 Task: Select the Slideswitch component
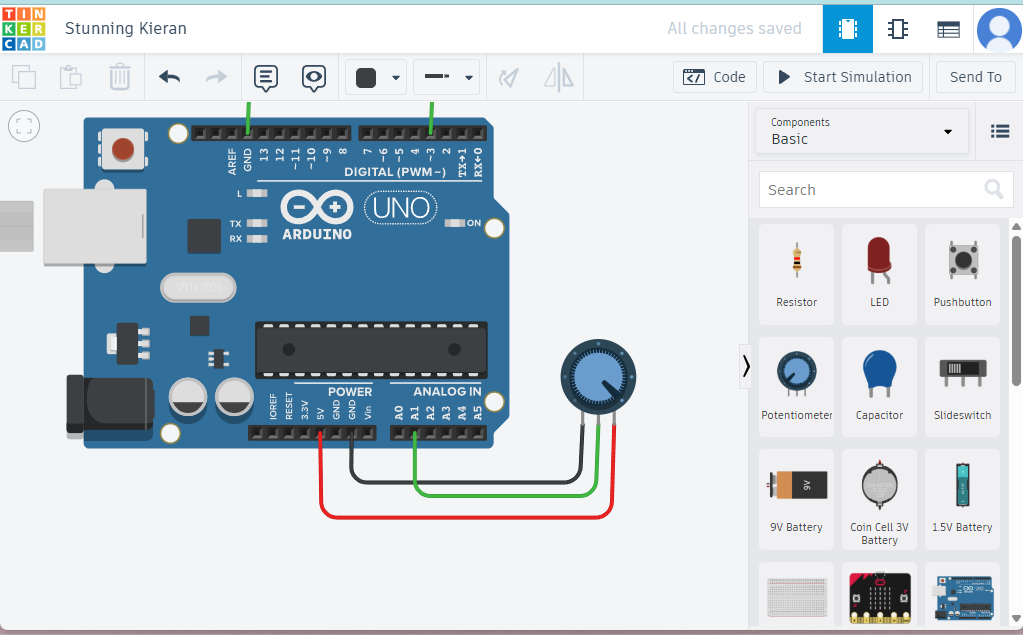[x=962, y=387]
